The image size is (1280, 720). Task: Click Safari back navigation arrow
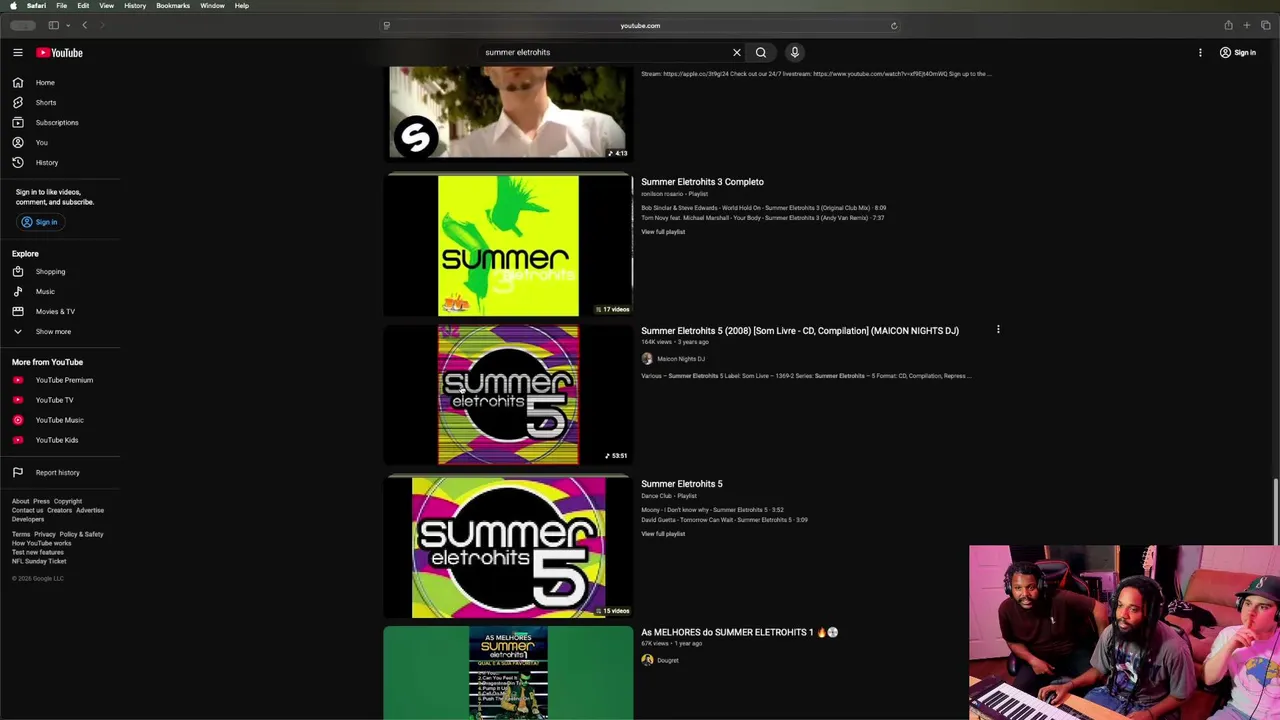click(x=85, y=25)
